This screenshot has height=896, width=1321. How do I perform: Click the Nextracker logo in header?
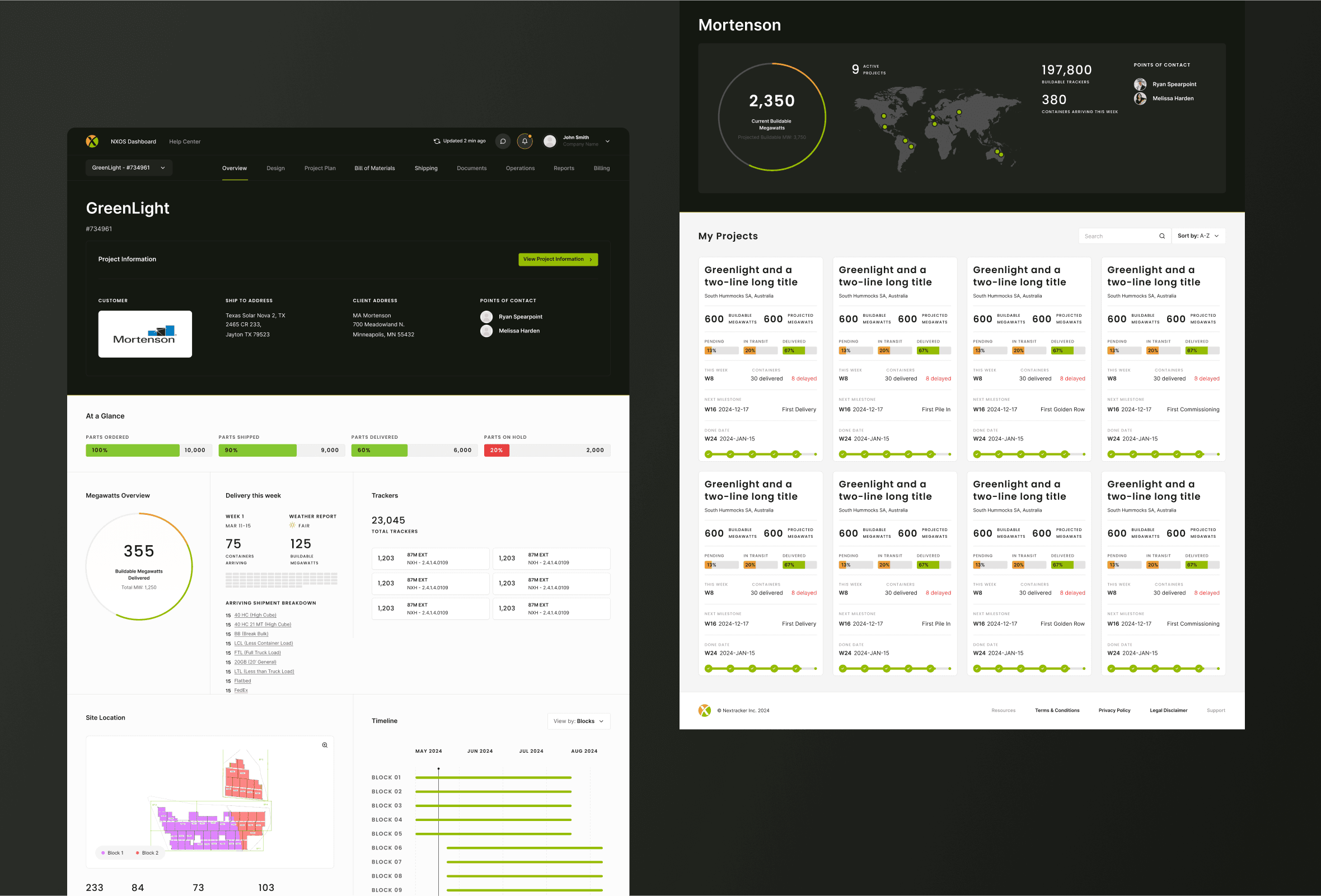click(92, 142)
